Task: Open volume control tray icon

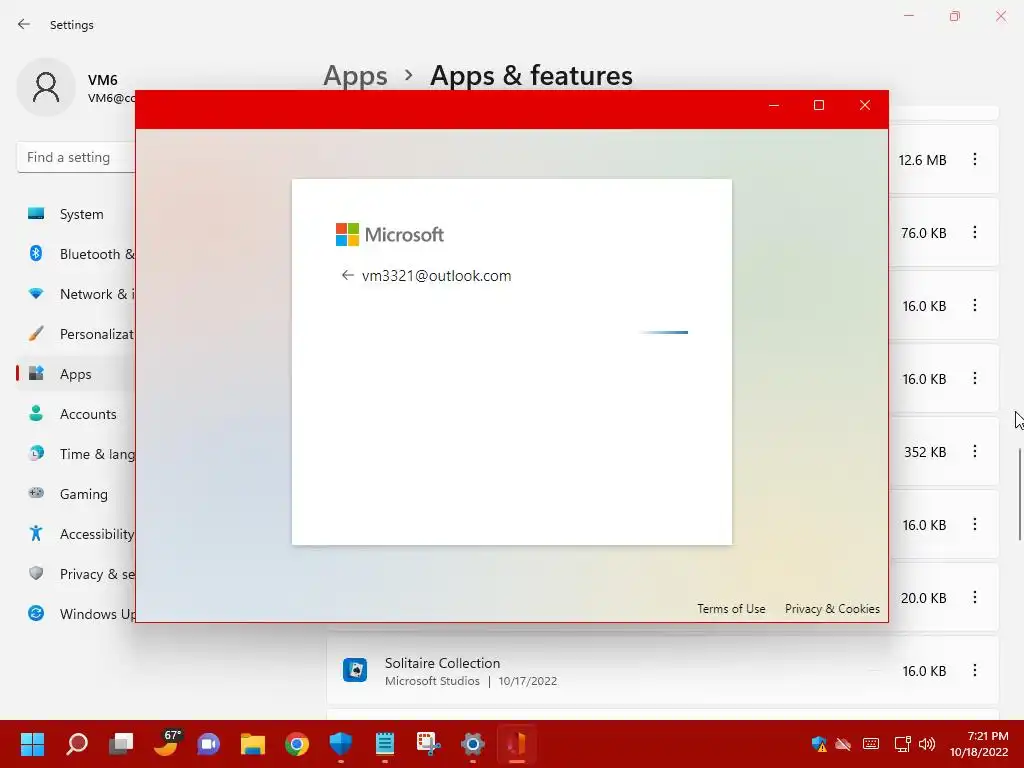Action: 927,744
